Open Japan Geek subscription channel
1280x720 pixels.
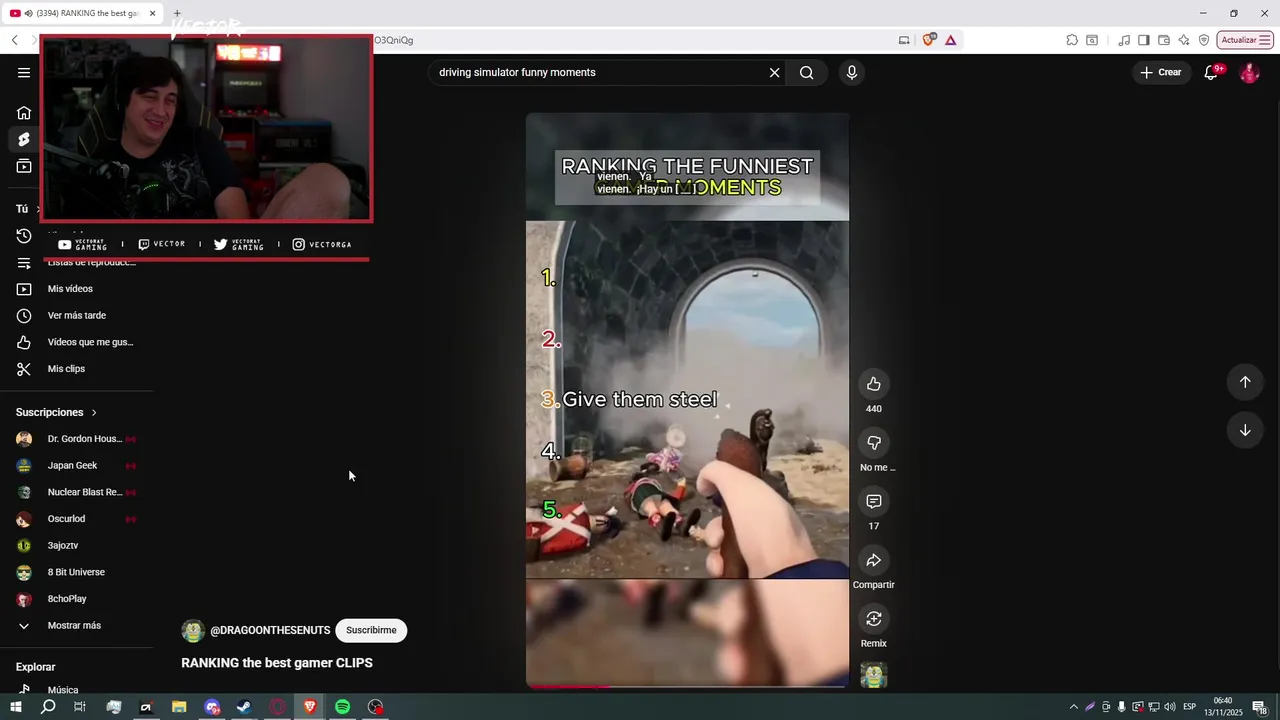tap(75, 466)
